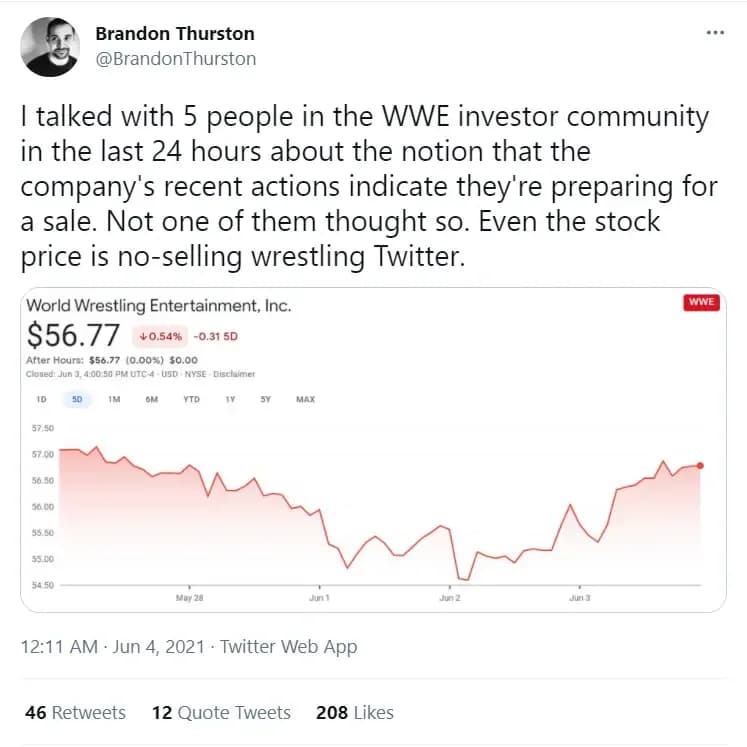Switch chart to 6M range
Viewport: 747px width, 747px height.
point(152,399)
